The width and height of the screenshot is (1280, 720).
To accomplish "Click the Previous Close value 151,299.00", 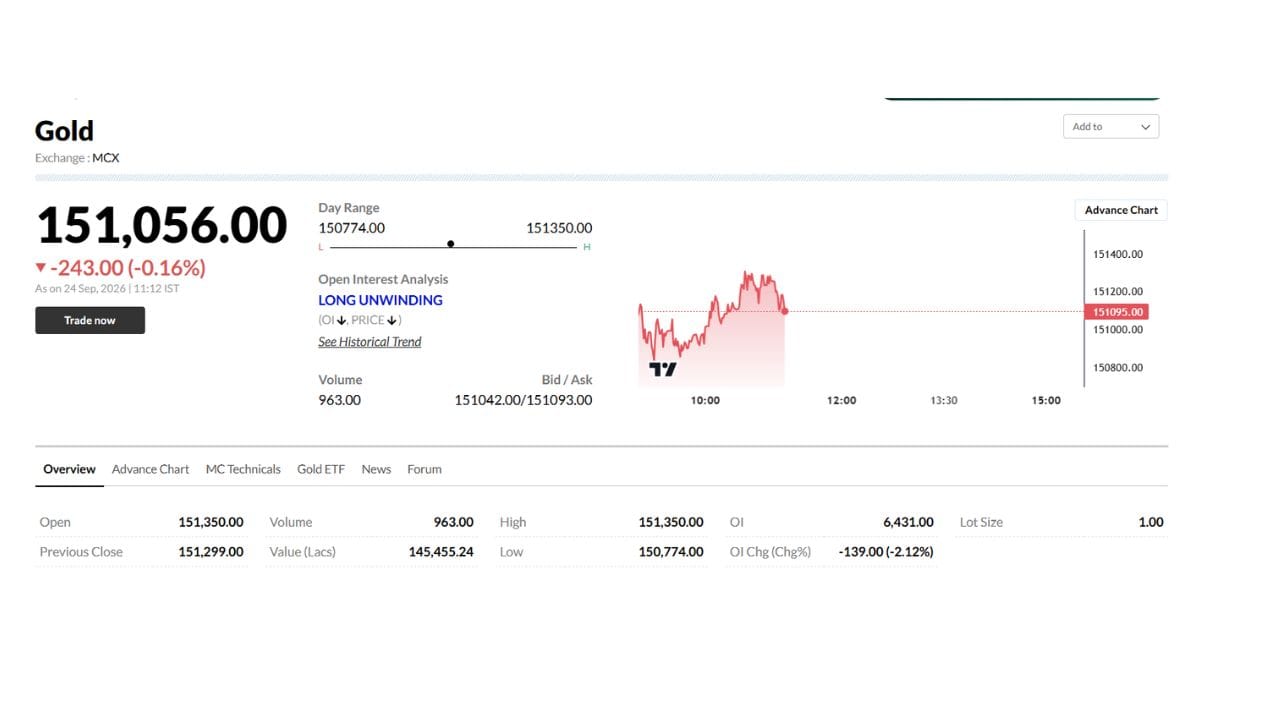I will point(211,552).
